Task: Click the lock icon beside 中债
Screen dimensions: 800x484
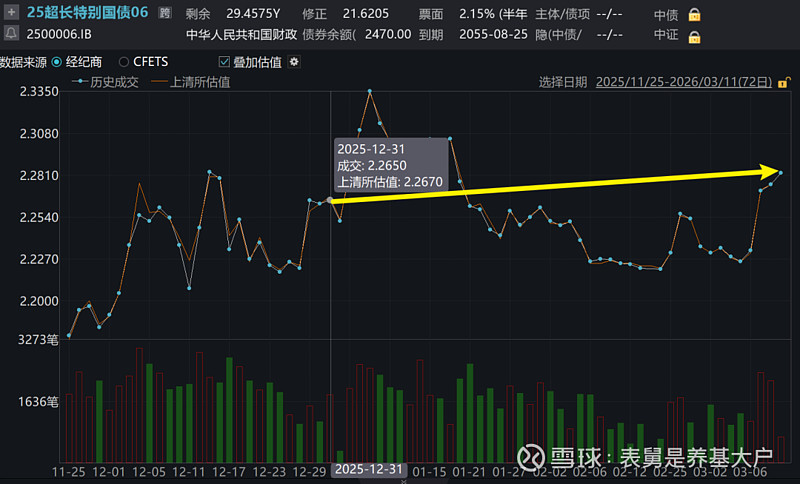Action: tap(694, 15)
